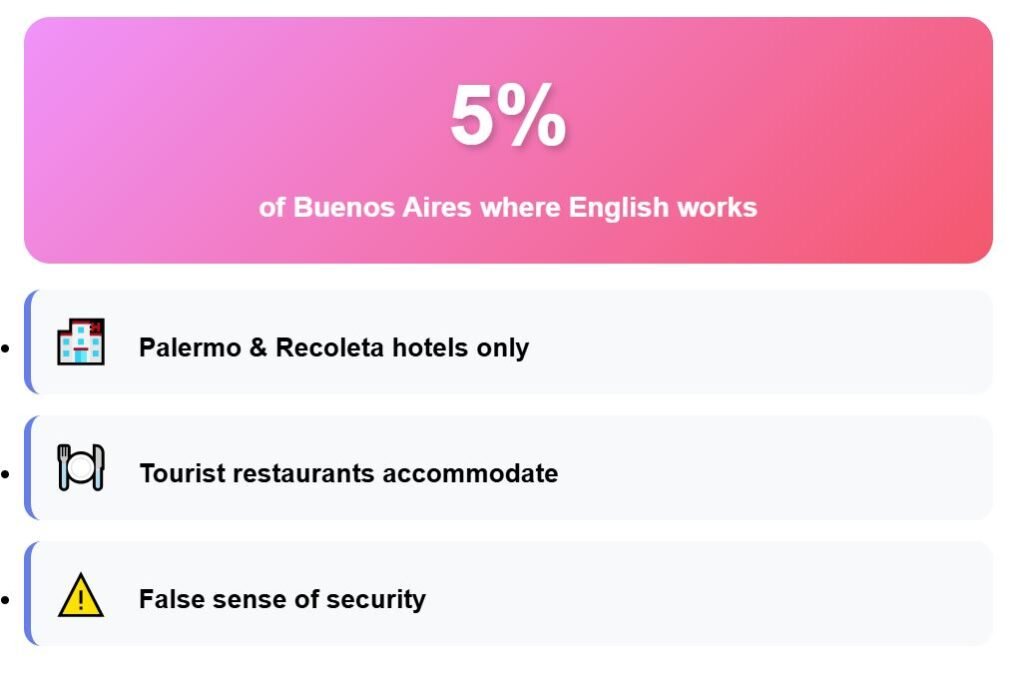Click the yellow warning triangle icon

[x=81, y=597]
